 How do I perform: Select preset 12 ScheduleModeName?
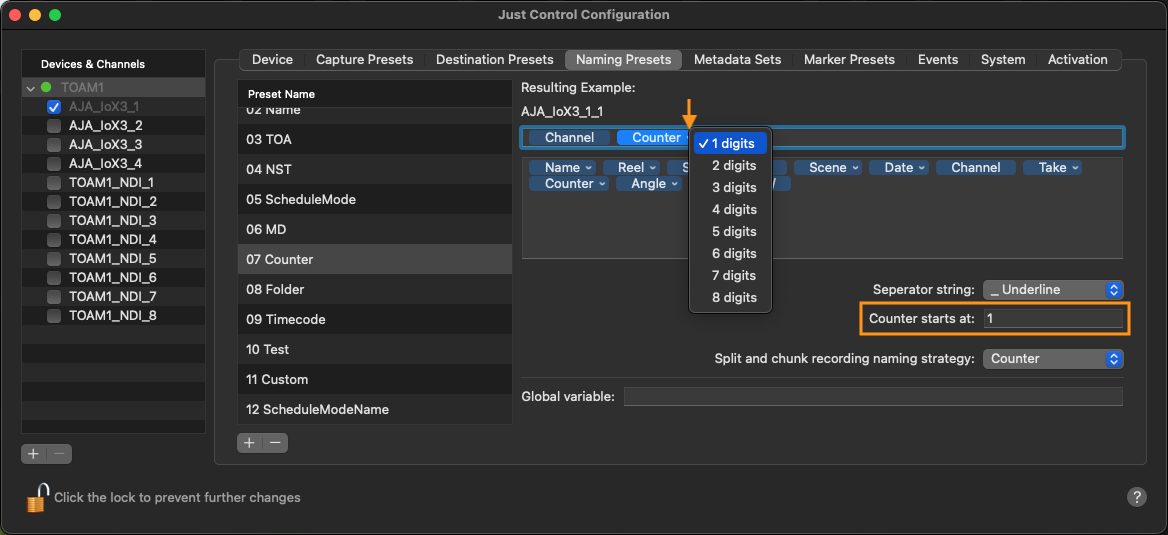[x=375, y=409]
